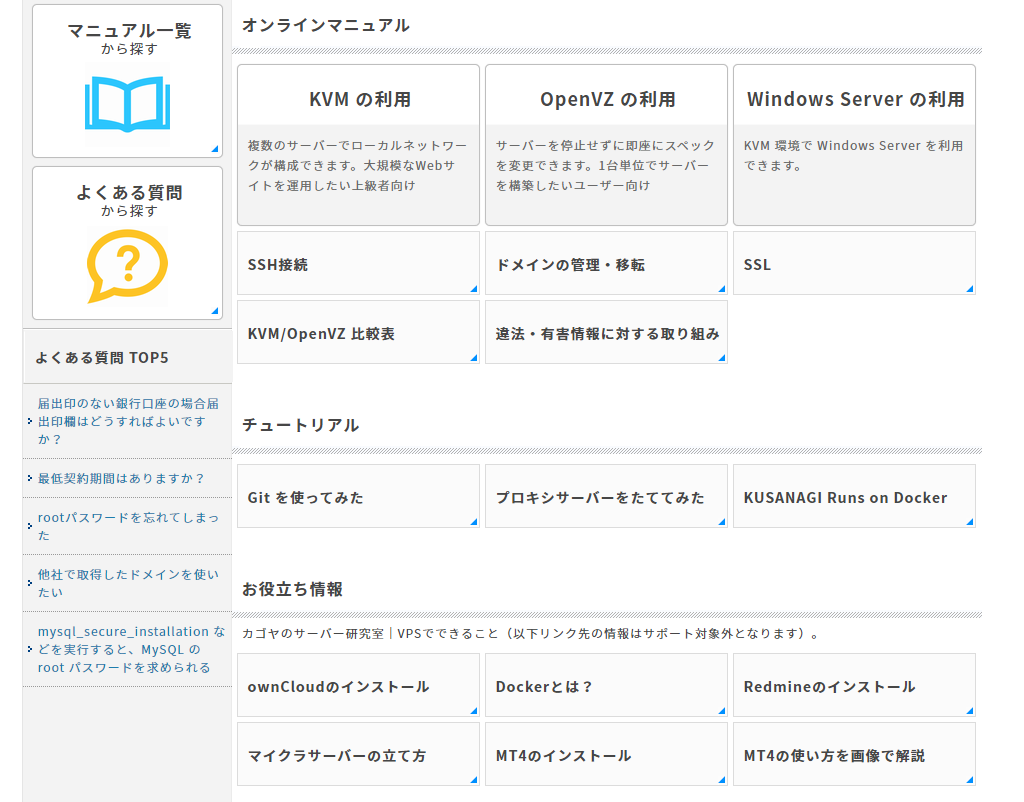This screenshot has height=802, width=1024.
Task: Open ownCloudのインストール article
Action: [x=358, y=687]
